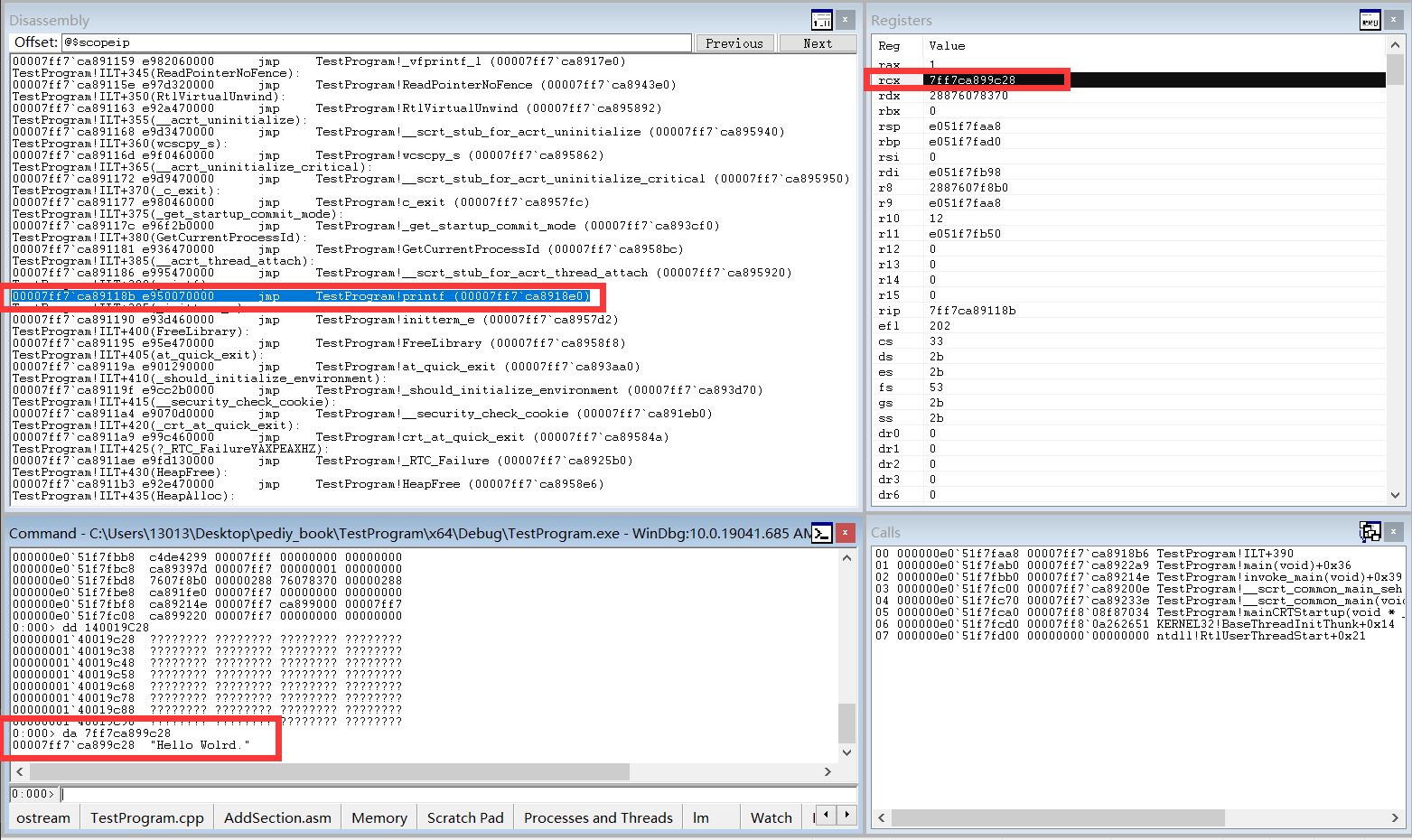Open the AddSection.asm tab
This screenshot has height=840, width=1412.
click(x=277, y=817)
